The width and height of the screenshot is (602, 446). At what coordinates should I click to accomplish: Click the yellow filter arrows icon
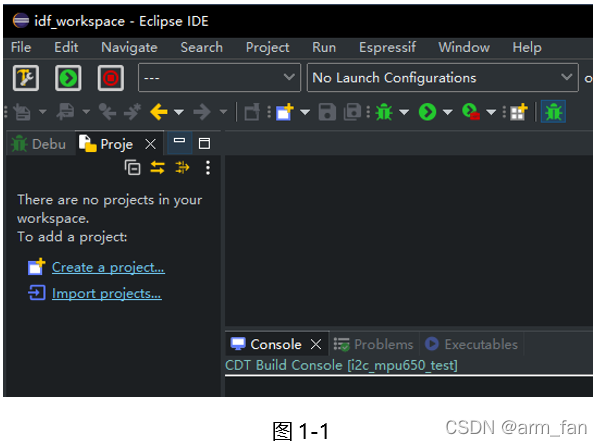click(182, 168)
